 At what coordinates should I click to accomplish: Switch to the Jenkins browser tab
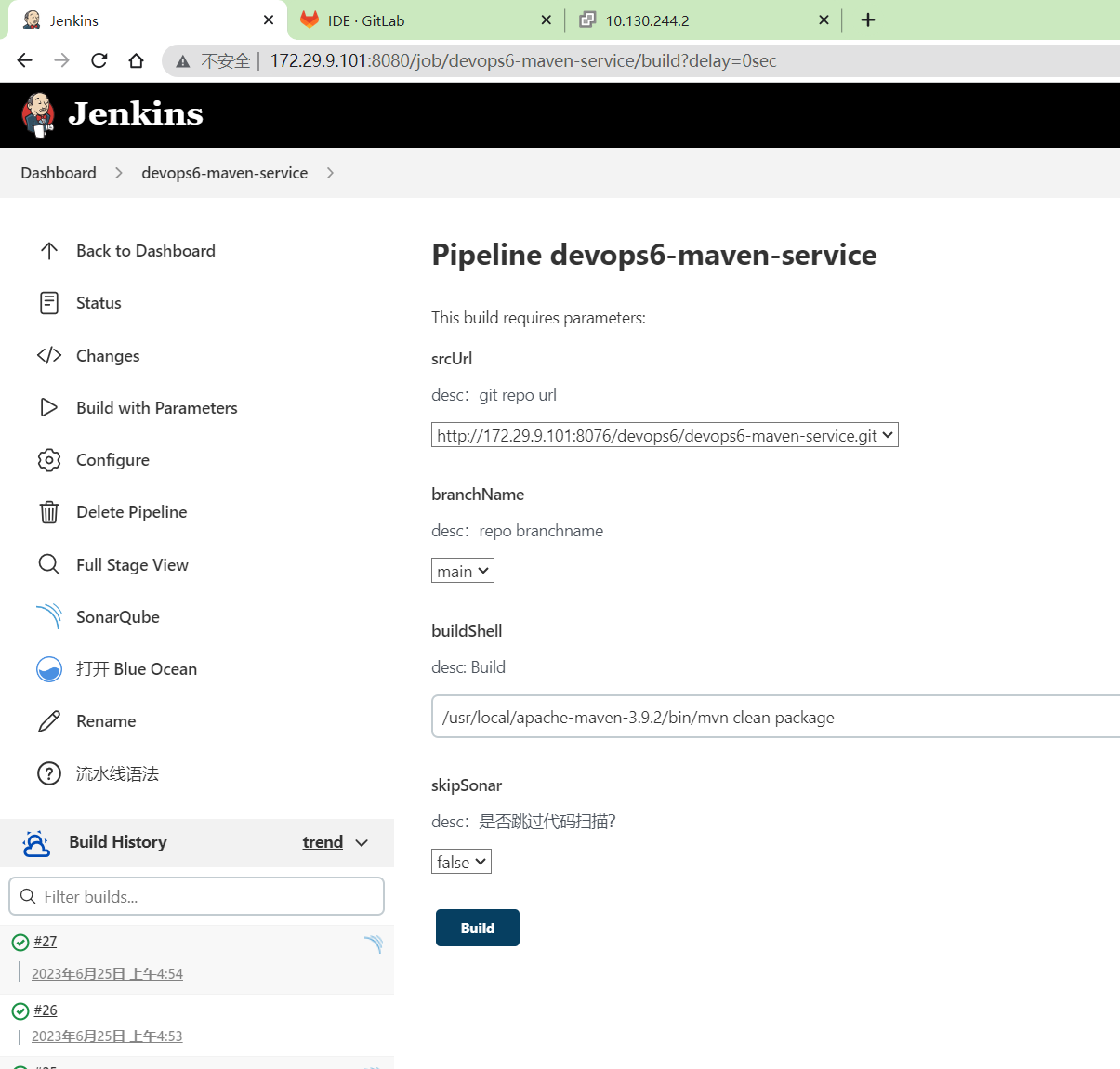tap(149, 20)
